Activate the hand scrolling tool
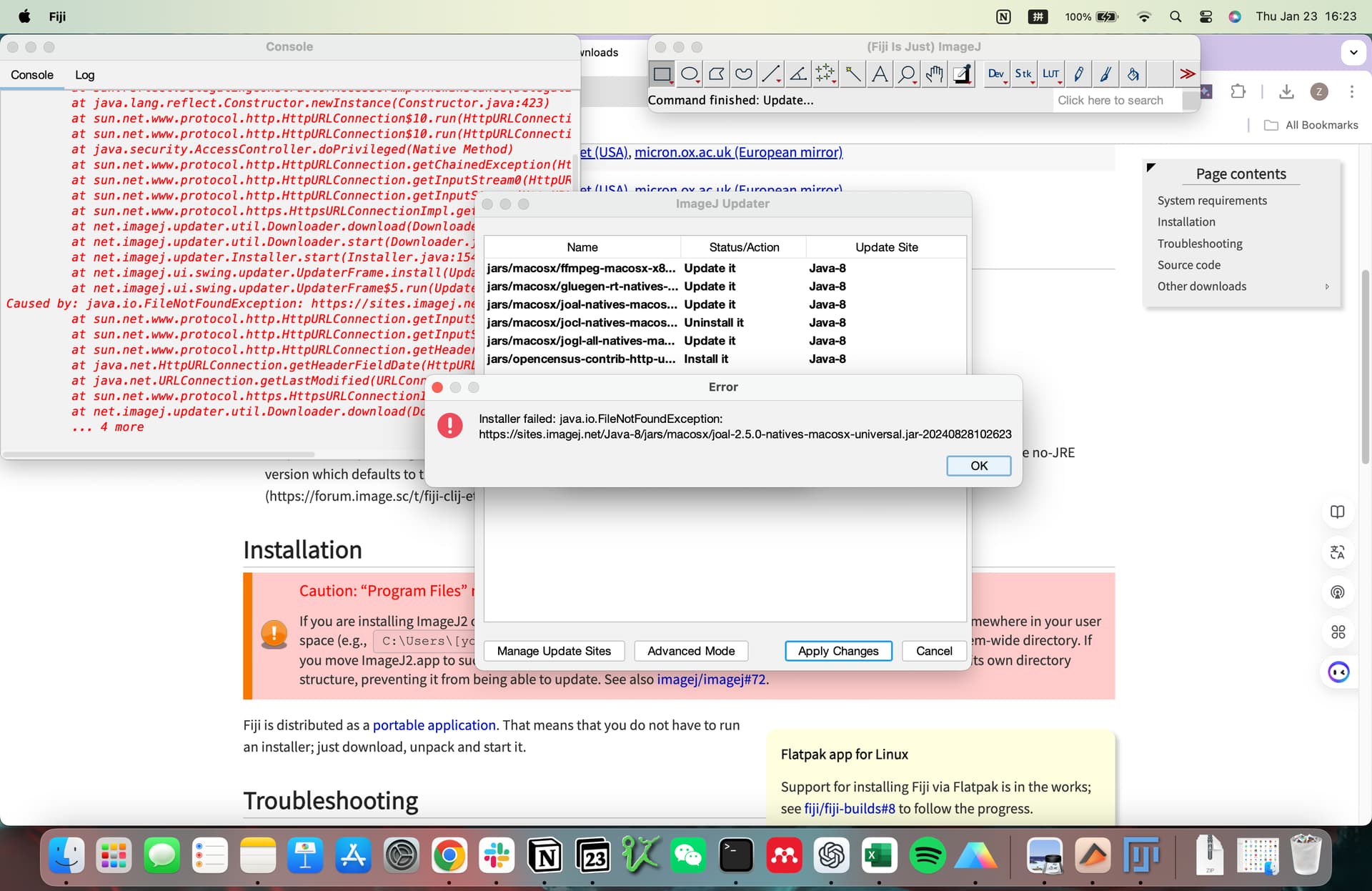 coord(934,74)
